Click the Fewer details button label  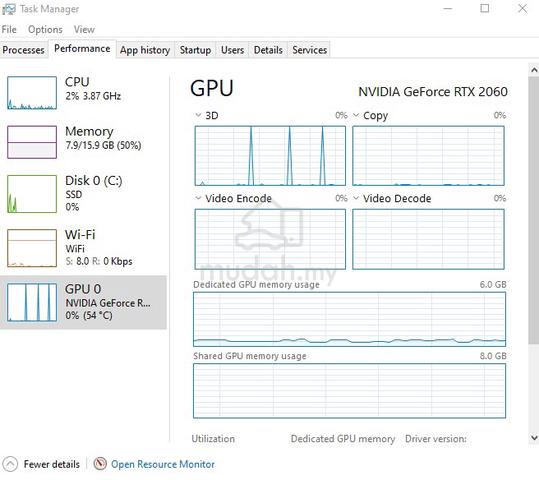[x=52, y=464]
